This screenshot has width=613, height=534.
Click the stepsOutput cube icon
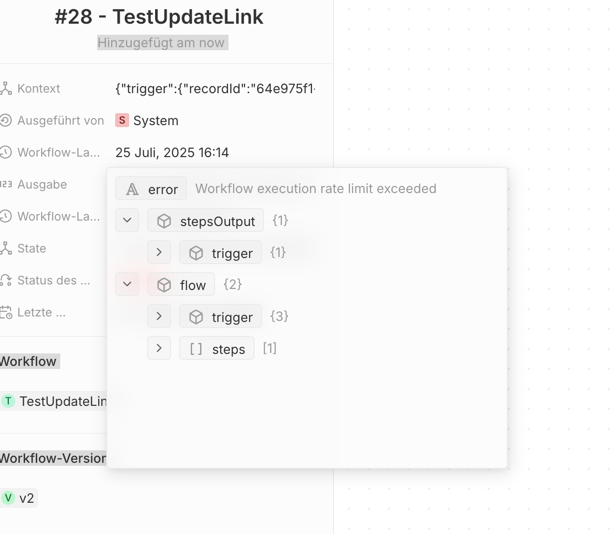164,221
